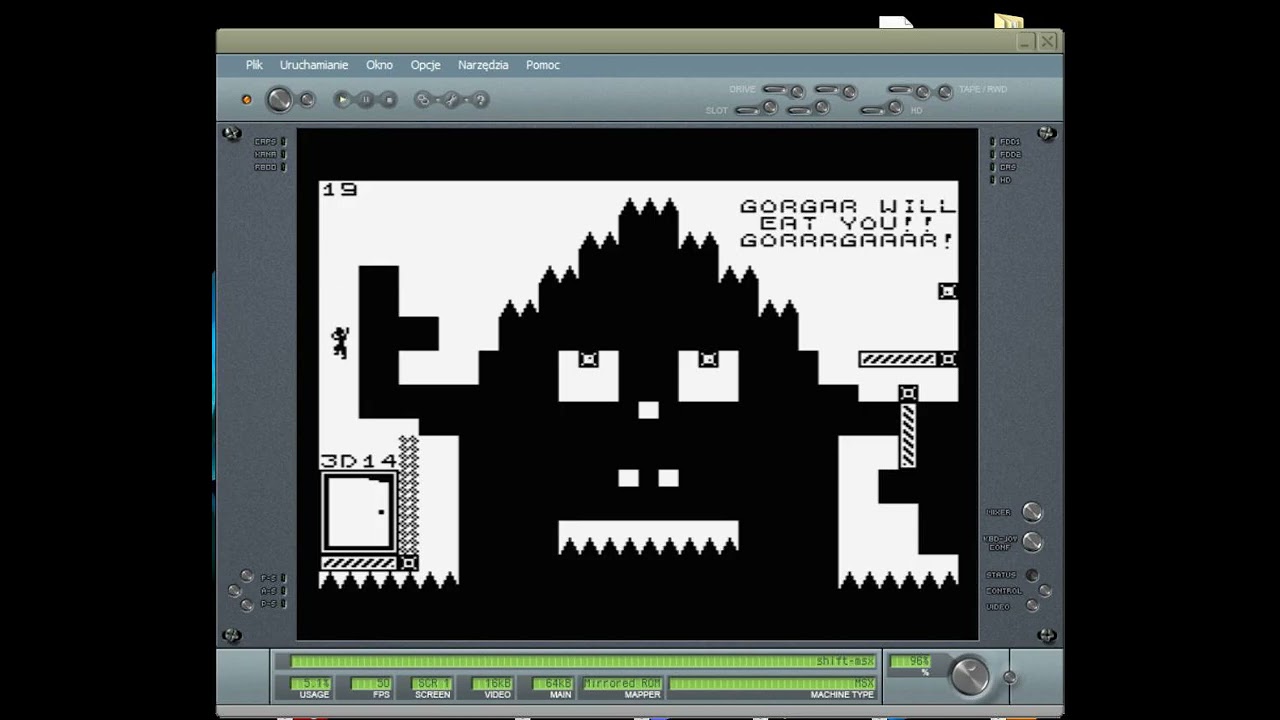Click the VIDEO memory readout 16kB
This screenshot has height=720, width=1280.
492,684
